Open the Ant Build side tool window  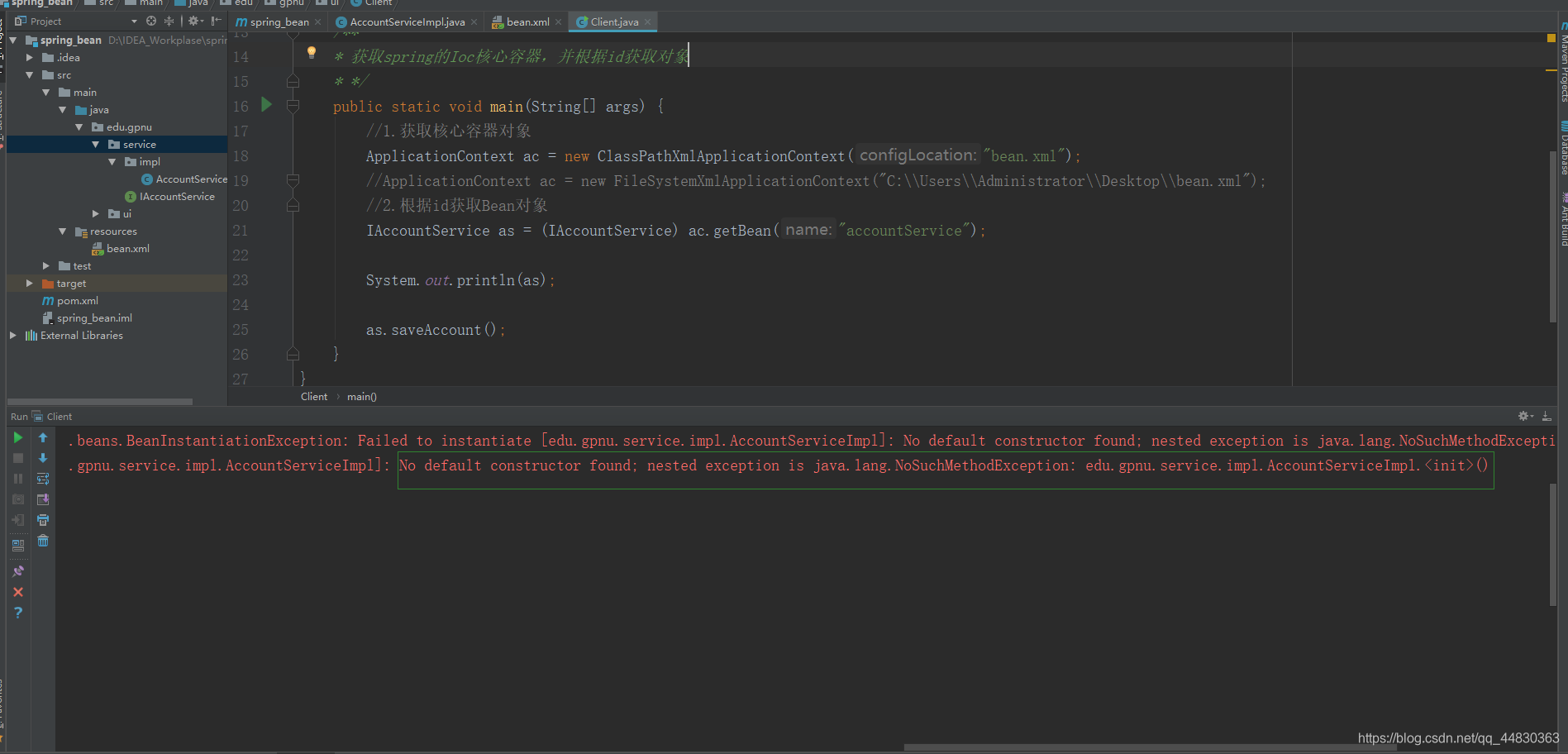pos(1563,219)
